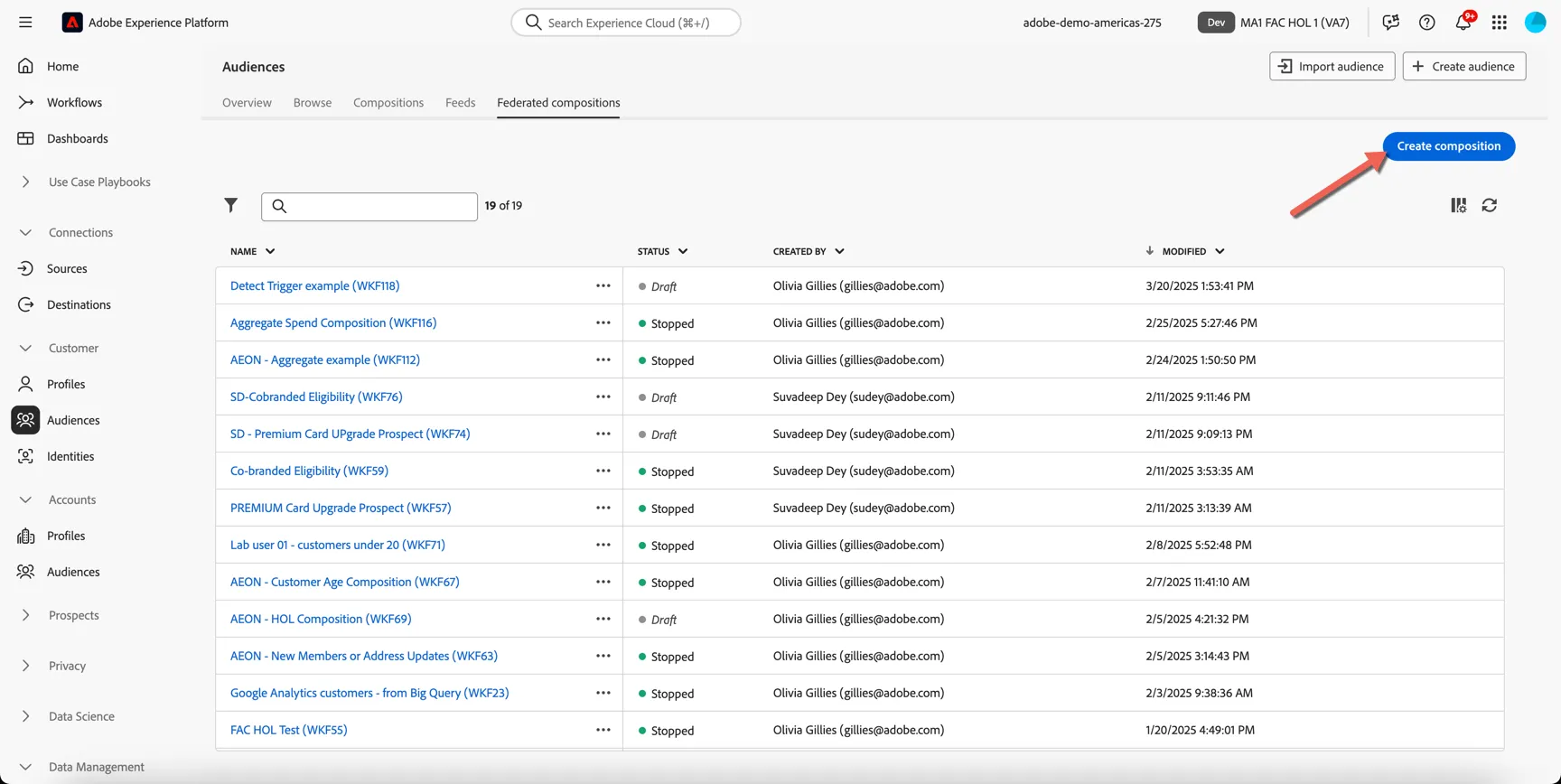Click the filter funnel icon
The image size is (1561, 784).
tap(231, 206)
